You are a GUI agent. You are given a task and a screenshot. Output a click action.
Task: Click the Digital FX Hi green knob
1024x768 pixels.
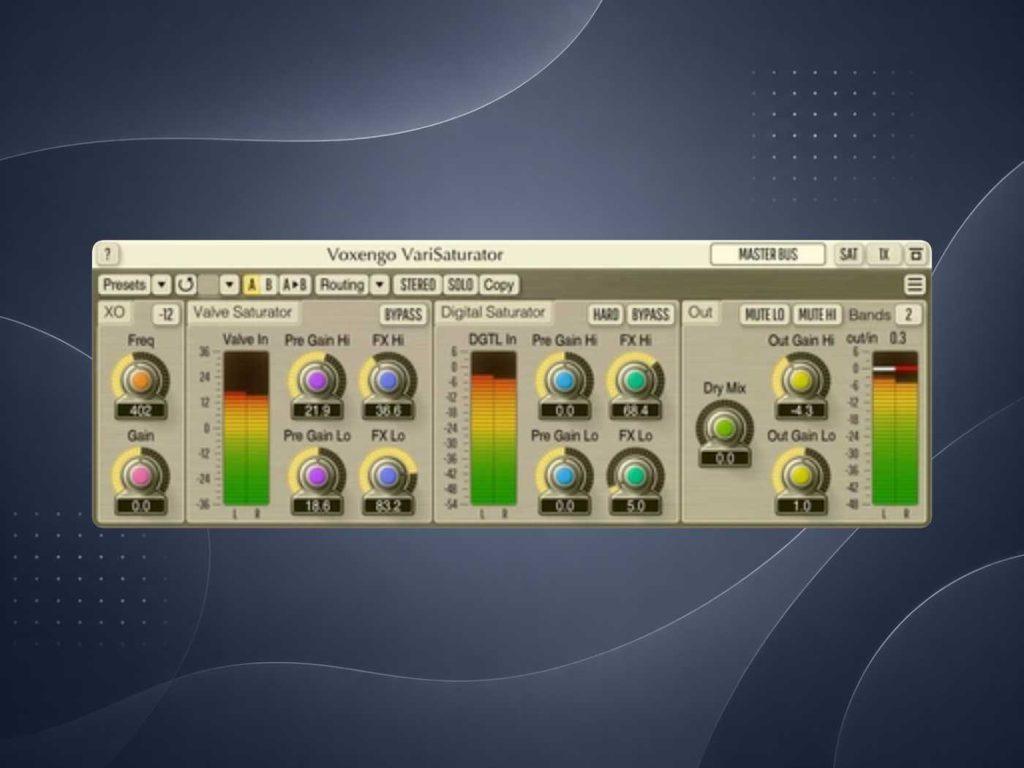point(635,380)
